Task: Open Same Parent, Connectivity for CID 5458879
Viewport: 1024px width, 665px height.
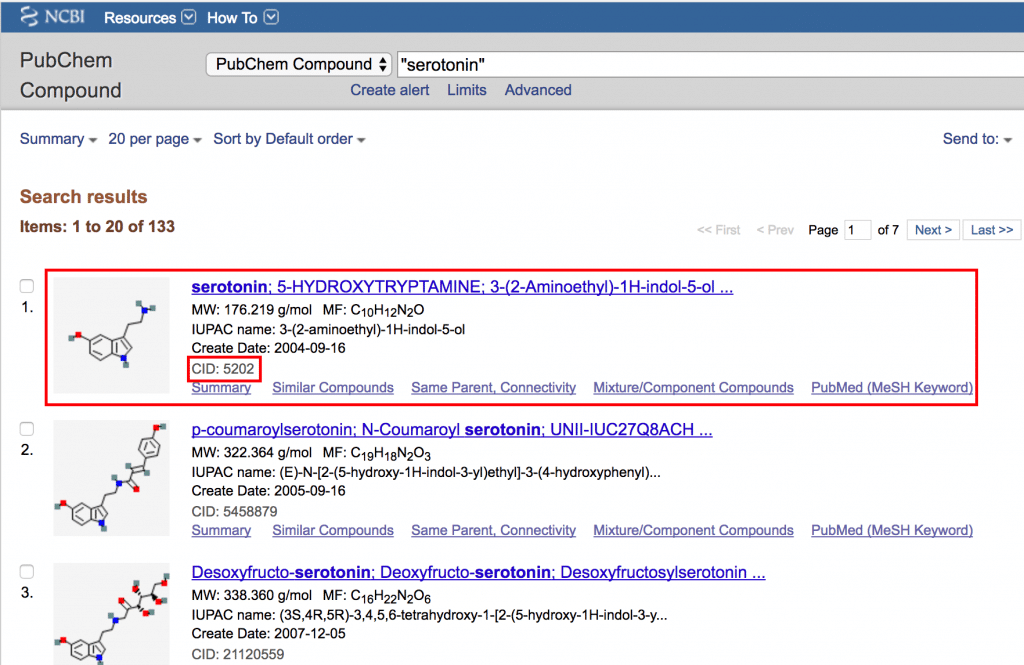Action: pos(494,530)
